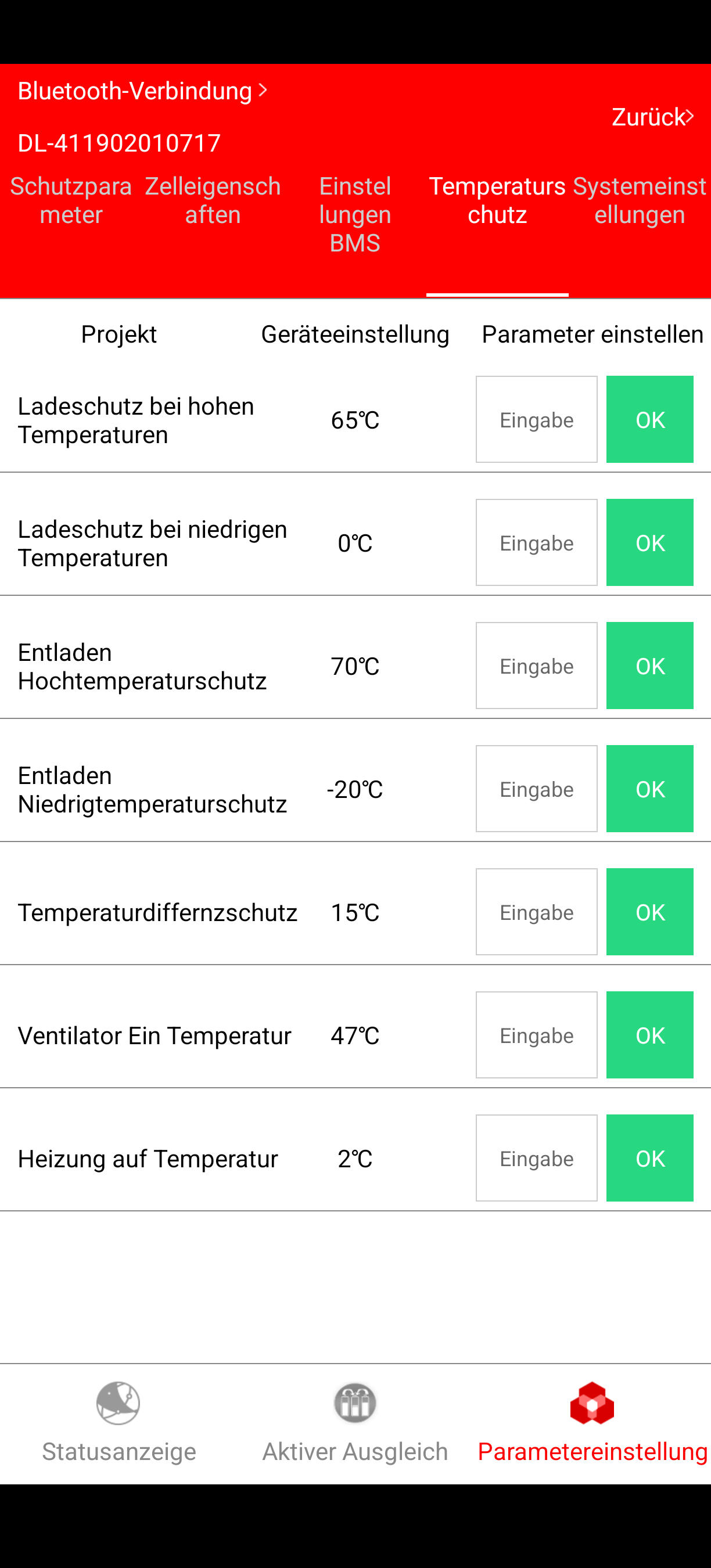Confirm Ladeschutz bei hohen Temperaturen with OK
Image resolution: width=711 pixels, height=1568 pixels.
649,419
